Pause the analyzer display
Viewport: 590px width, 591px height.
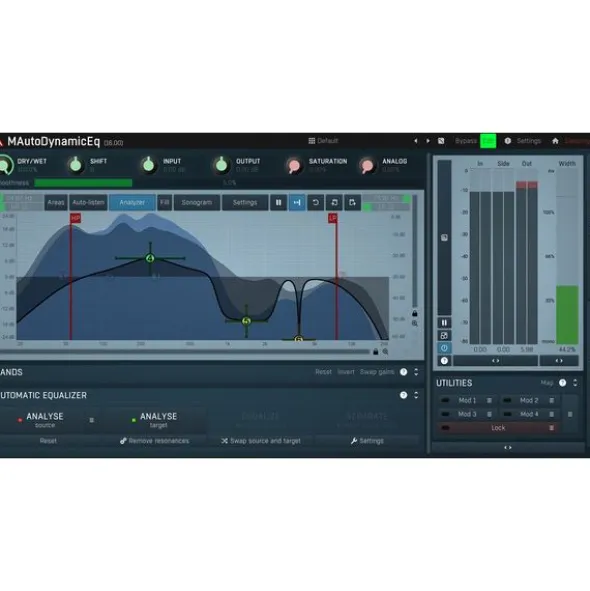pos(279,202)
